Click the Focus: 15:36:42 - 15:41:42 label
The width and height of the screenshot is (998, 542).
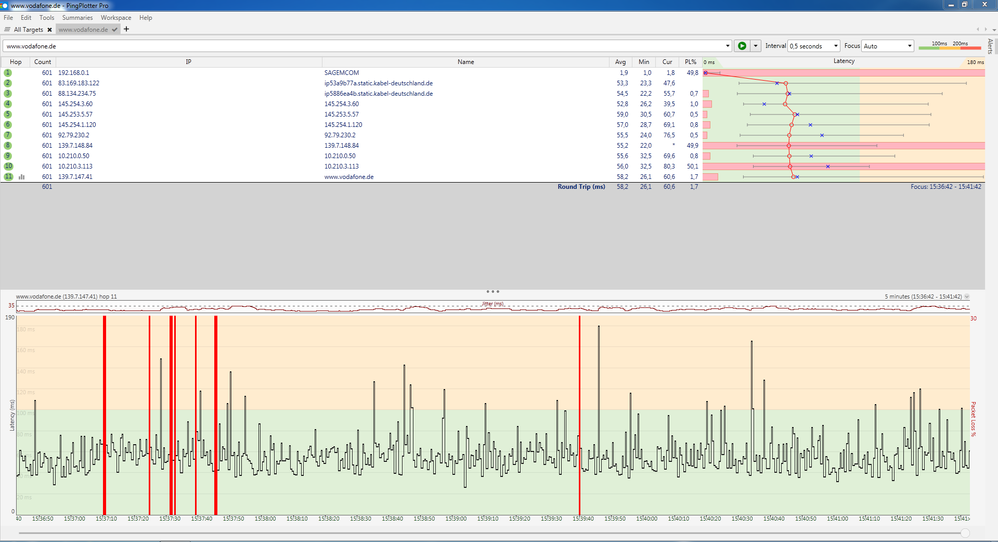click(946, 187)
